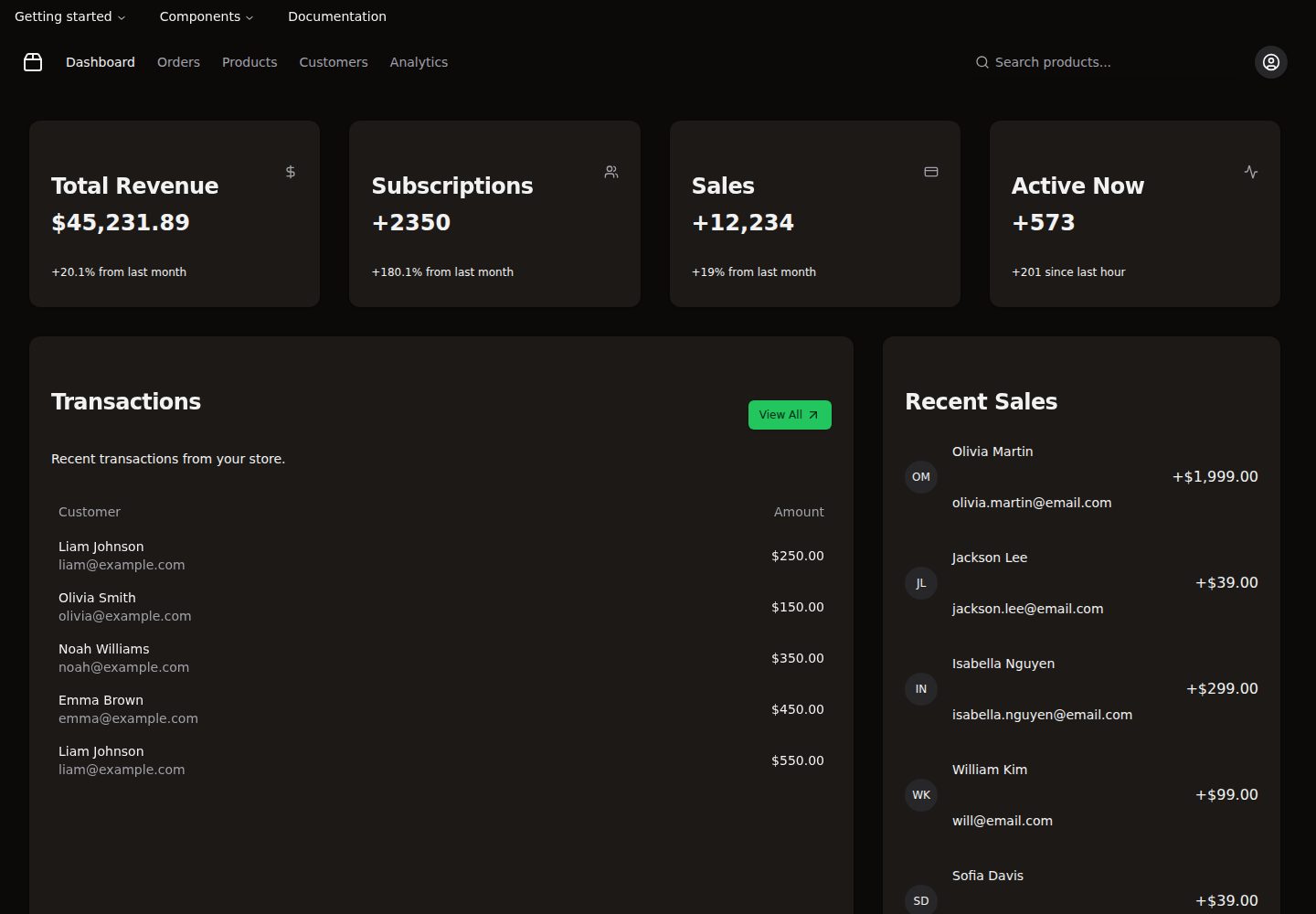Image resolution: width=1316 pixels, height=914 pixels.
Task: Click isabella.nguyen@email.com address
Action: 1042,715
